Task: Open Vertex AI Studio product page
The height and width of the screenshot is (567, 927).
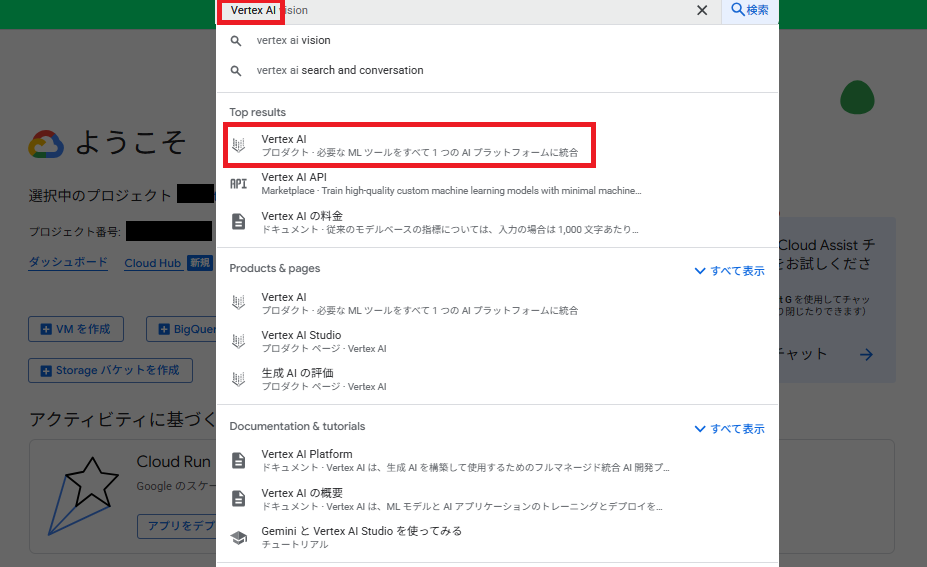Action: [301, 336]
